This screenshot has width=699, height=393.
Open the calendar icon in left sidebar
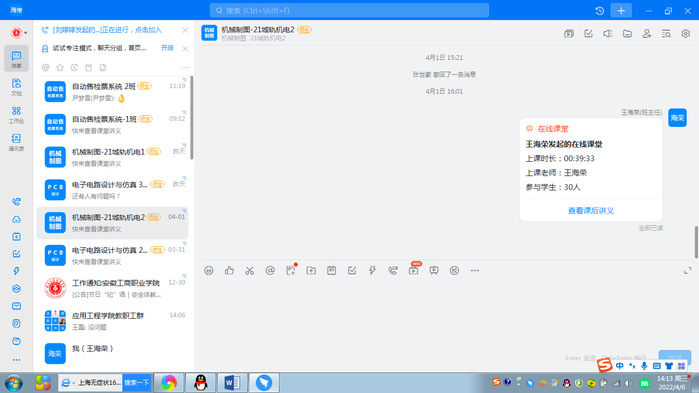[16, 237]
